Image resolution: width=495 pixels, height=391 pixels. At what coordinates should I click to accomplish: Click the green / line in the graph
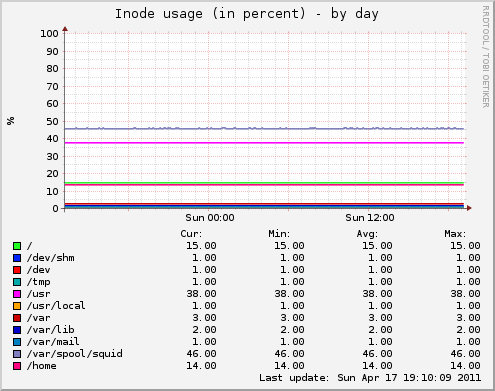click(264, 183)
